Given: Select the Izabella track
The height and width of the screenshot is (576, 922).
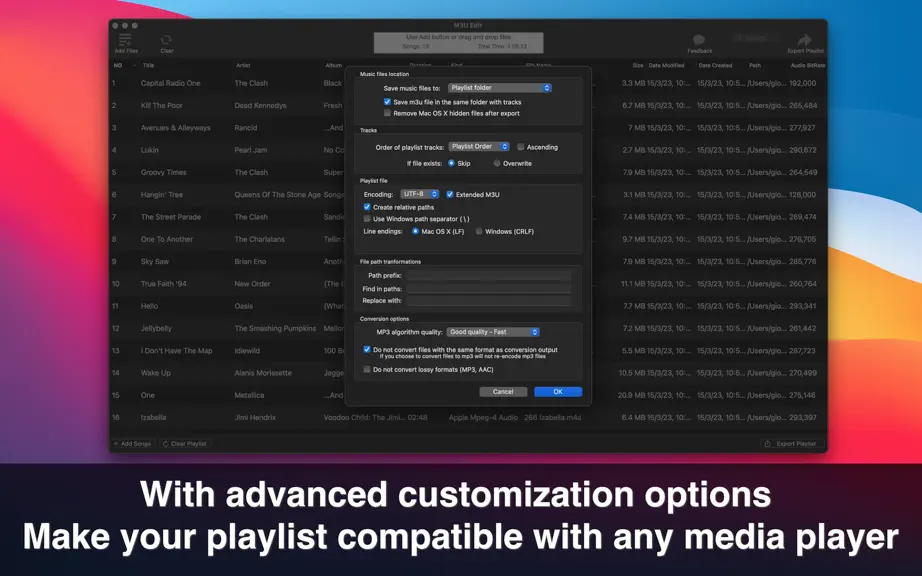Looking at the screenshot, I should (153, 418).
